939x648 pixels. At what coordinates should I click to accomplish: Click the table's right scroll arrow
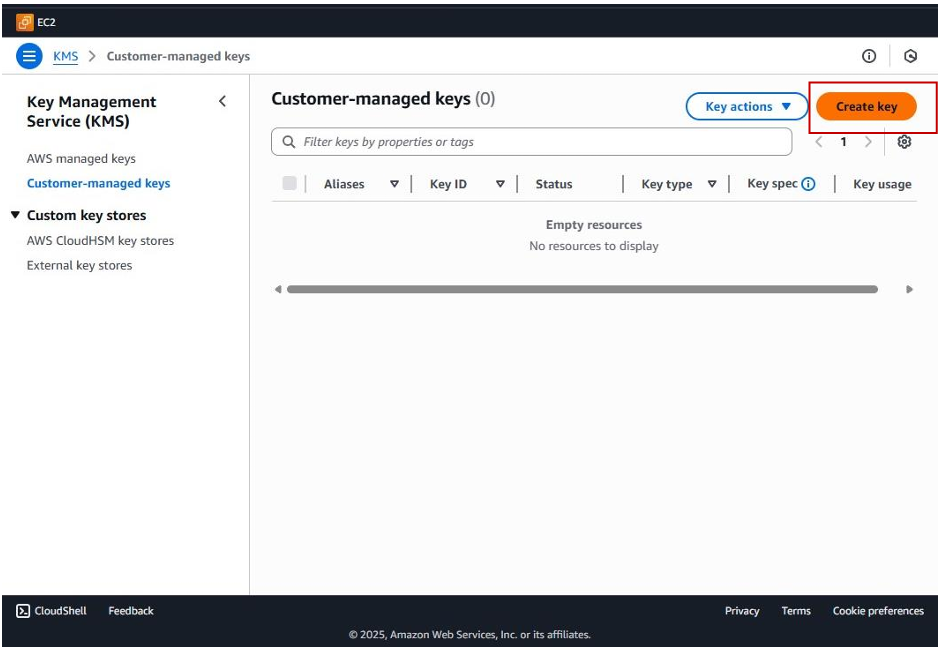(909, 289)
